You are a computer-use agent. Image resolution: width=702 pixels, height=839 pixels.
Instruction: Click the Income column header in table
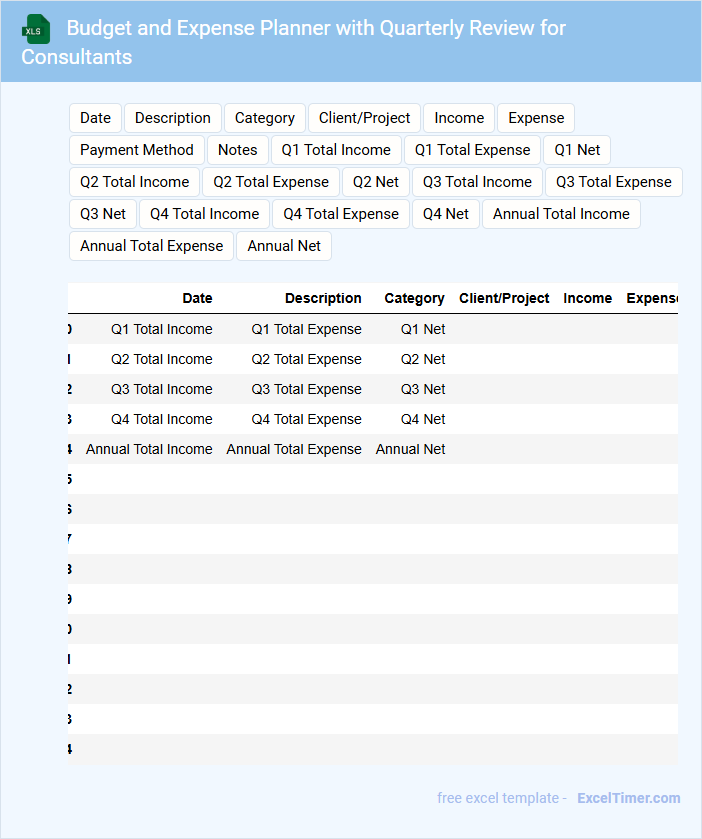click(587, 298)
